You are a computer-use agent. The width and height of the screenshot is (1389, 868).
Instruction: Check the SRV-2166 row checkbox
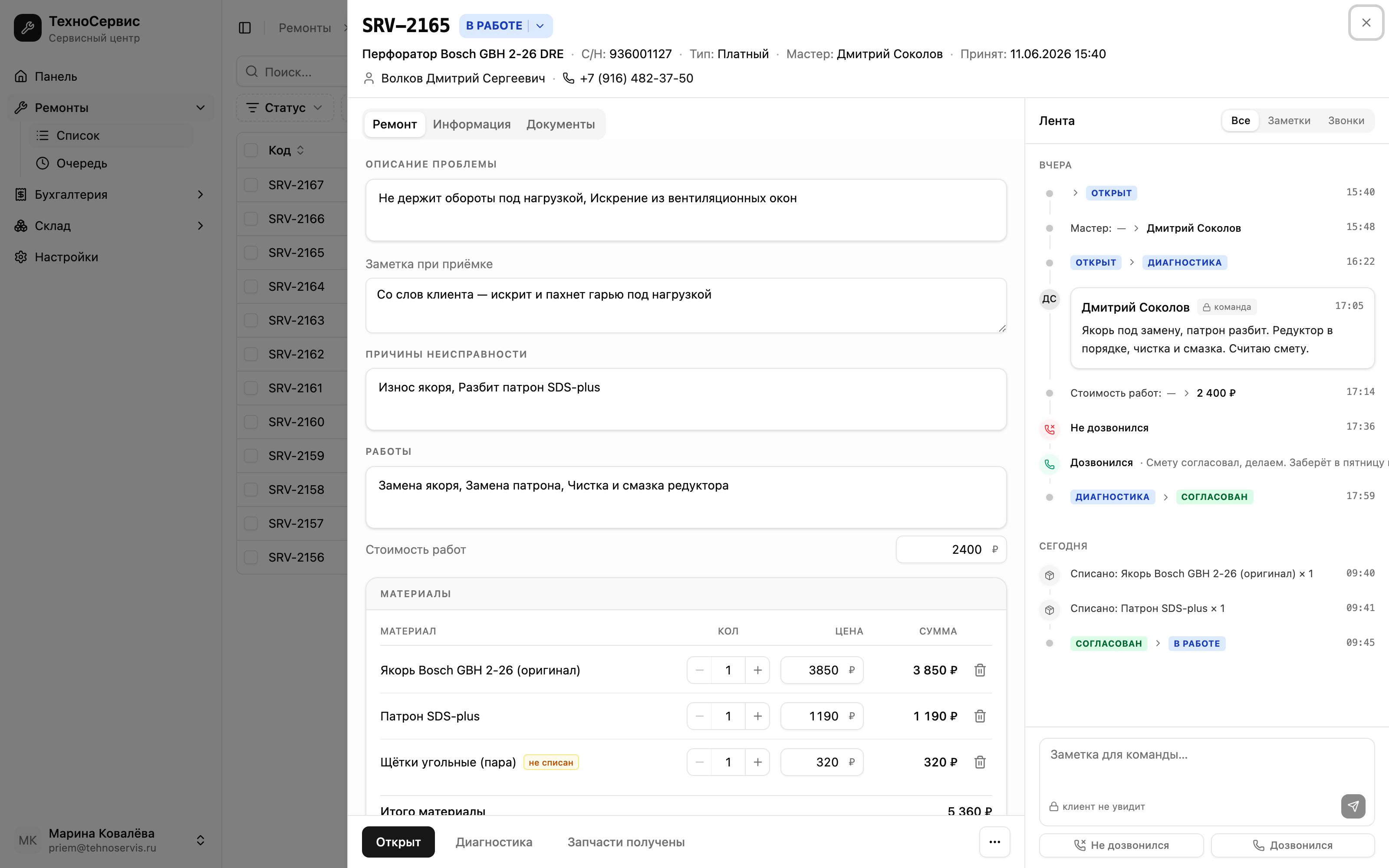(251, 219)
